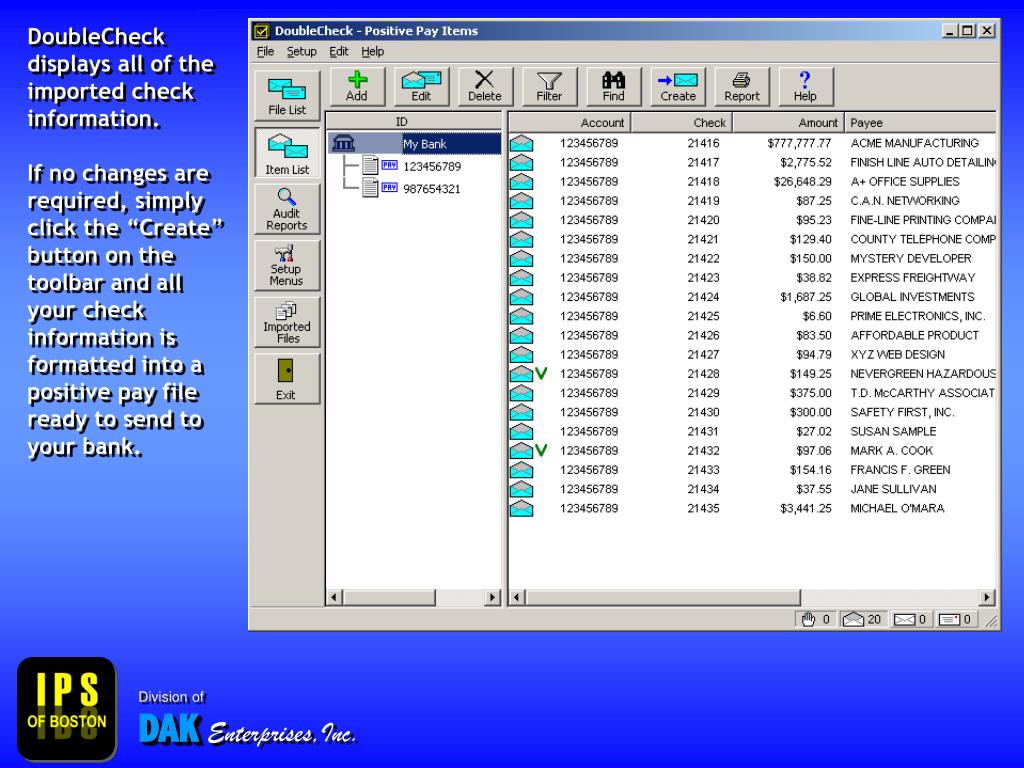1024x768 pixels.
Task: Click envelope icon for check 21416
Action: pos(521,143)
